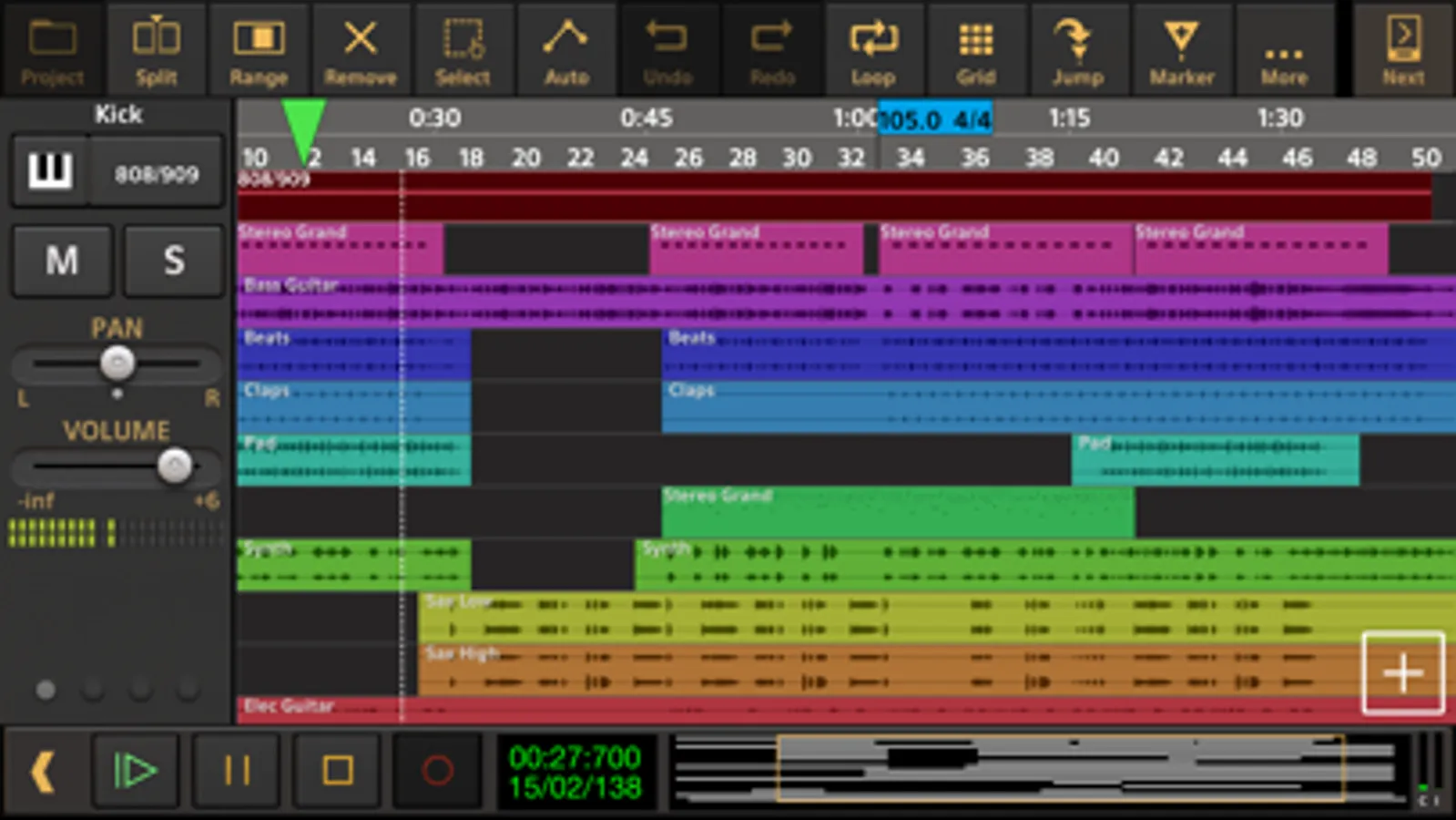Select the Split tool
This screenshot has width=1456, height=820.
(156, 50)
